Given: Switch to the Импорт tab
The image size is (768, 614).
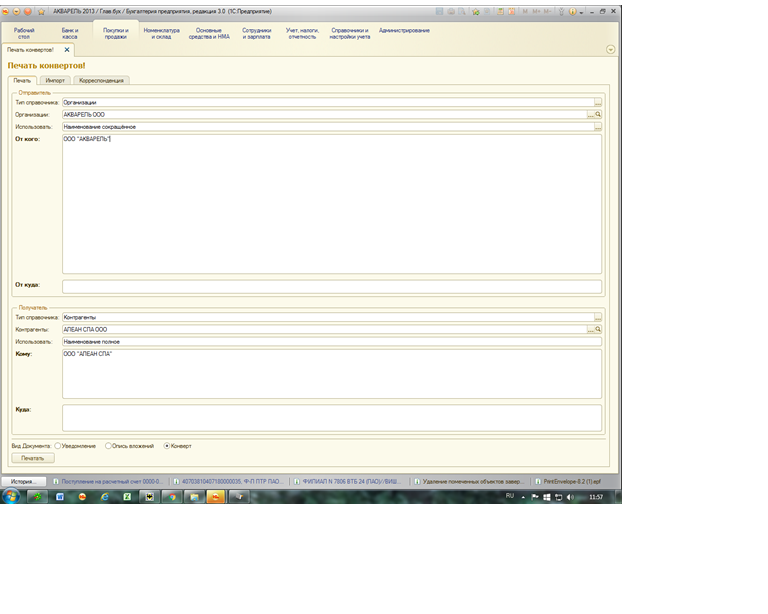Looking at the screenshot, I should [x=55, y=80].
